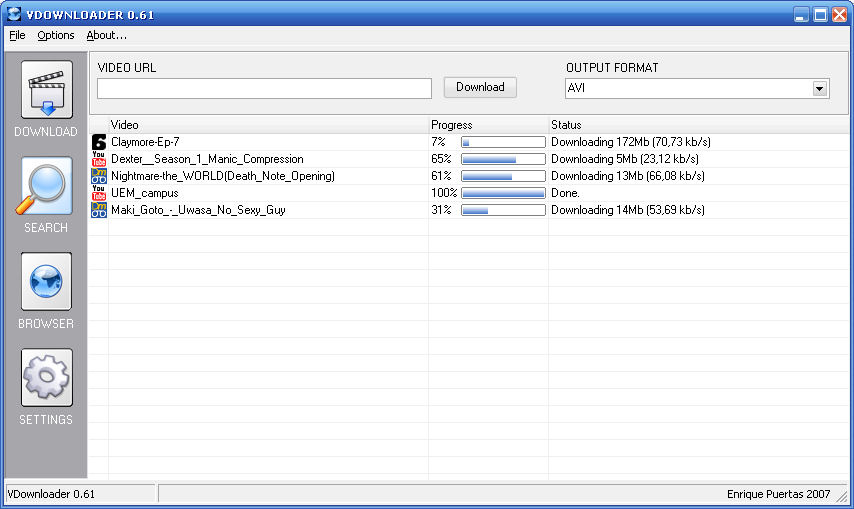The image size is (854, 509).
Task: Click Dailymotion icon beside Maki_Goto row
Action: (99, 210)
